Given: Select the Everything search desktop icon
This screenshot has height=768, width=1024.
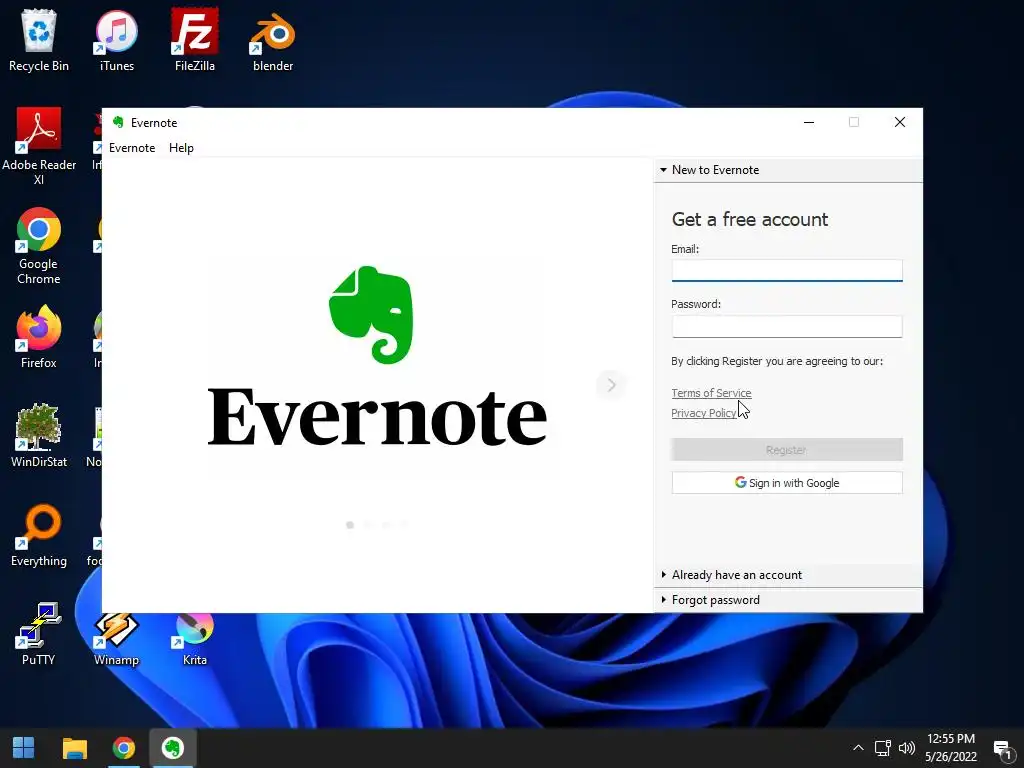Looking at the screenshot, I should [39, 536].
